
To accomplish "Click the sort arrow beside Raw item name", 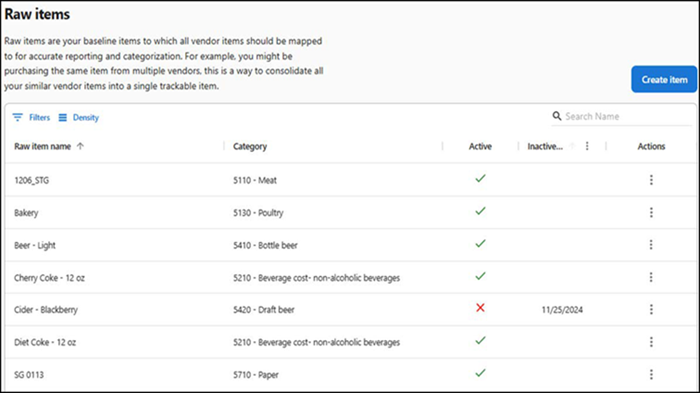I will 80,146.
